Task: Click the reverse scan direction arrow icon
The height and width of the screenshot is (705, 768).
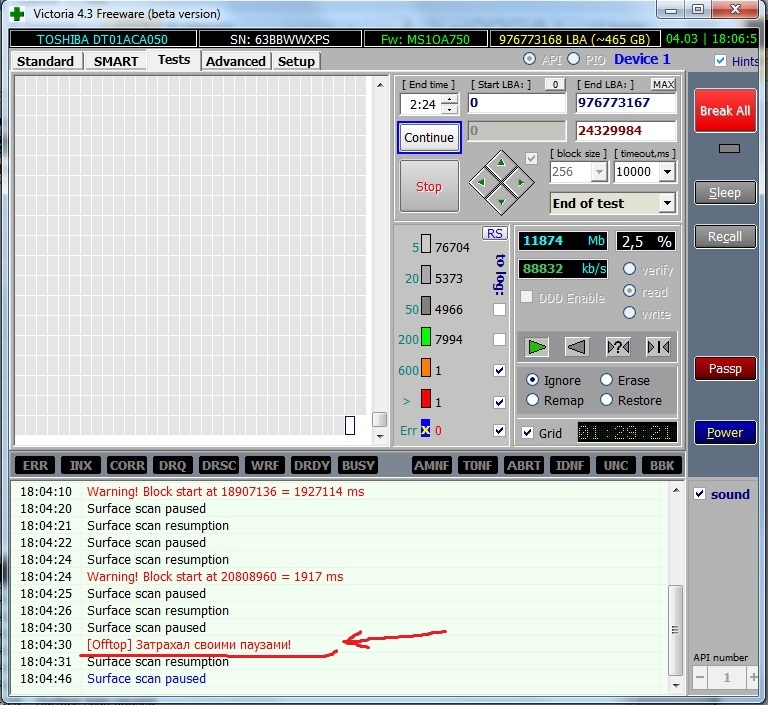Action: pos(577,347)
